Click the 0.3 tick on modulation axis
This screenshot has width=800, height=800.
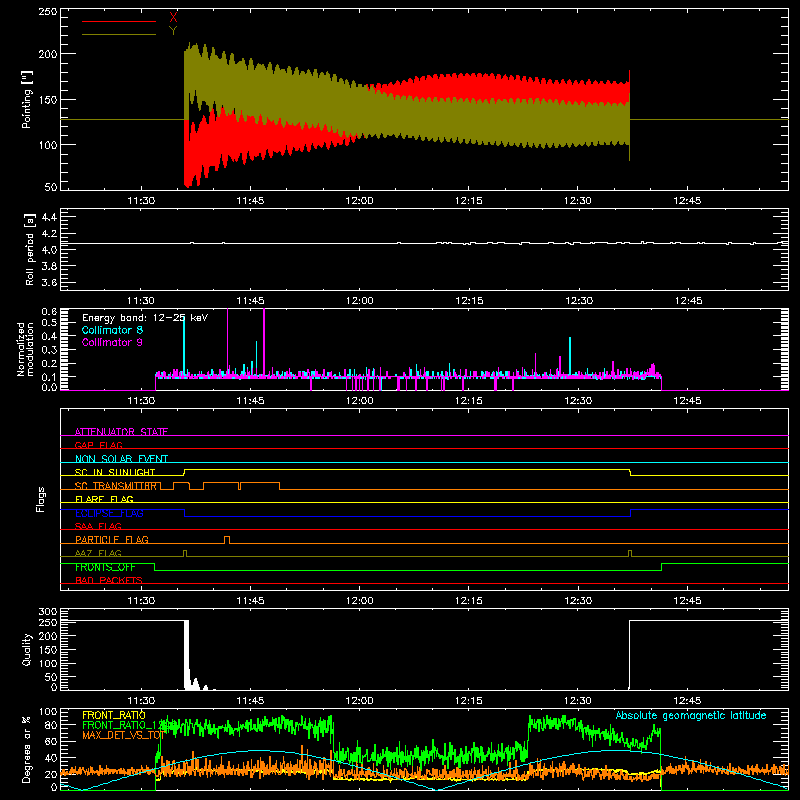click(x=49, y=350)
